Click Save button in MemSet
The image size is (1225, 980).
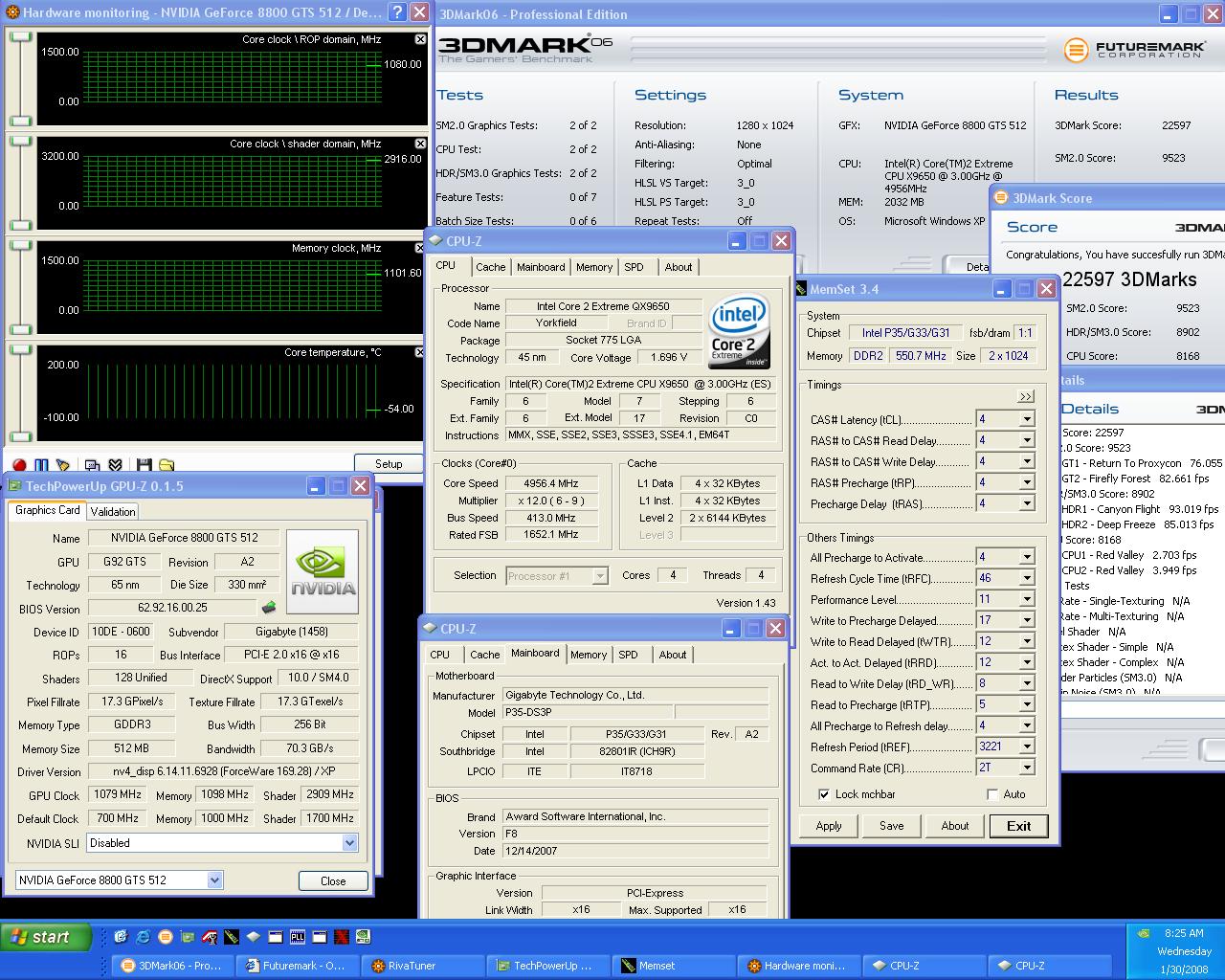pos(891,826)
